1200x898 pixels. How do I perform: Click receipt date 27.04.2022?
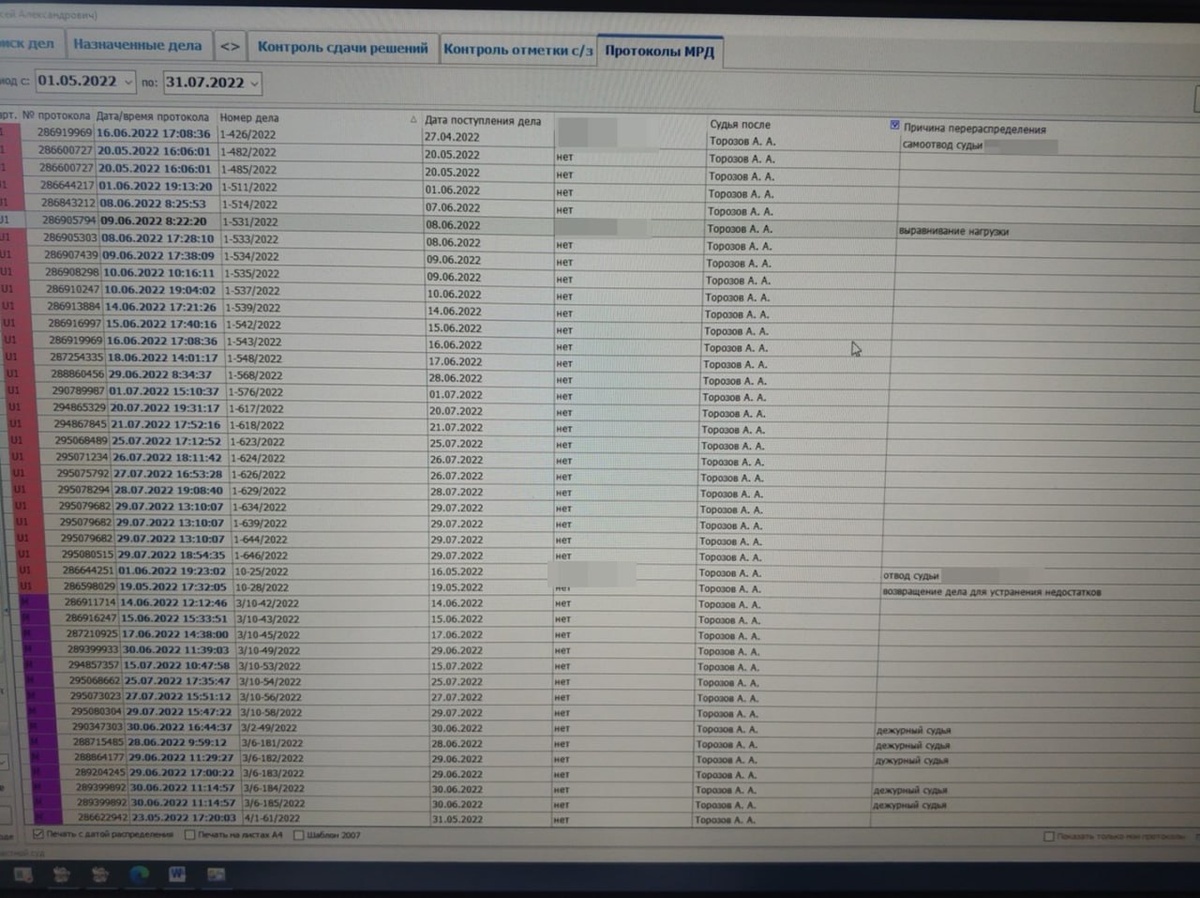(x=452, y=137)
